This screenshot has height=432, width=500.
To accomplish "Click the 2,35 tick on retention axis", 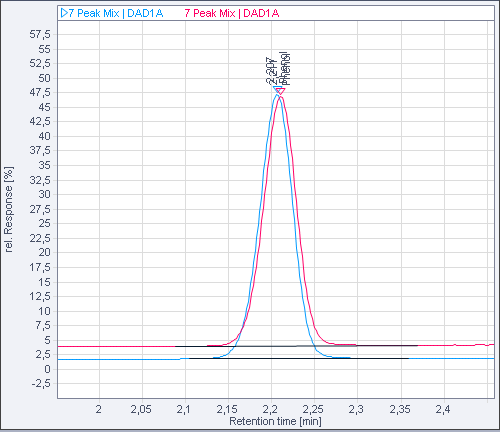I will [400, 409].
